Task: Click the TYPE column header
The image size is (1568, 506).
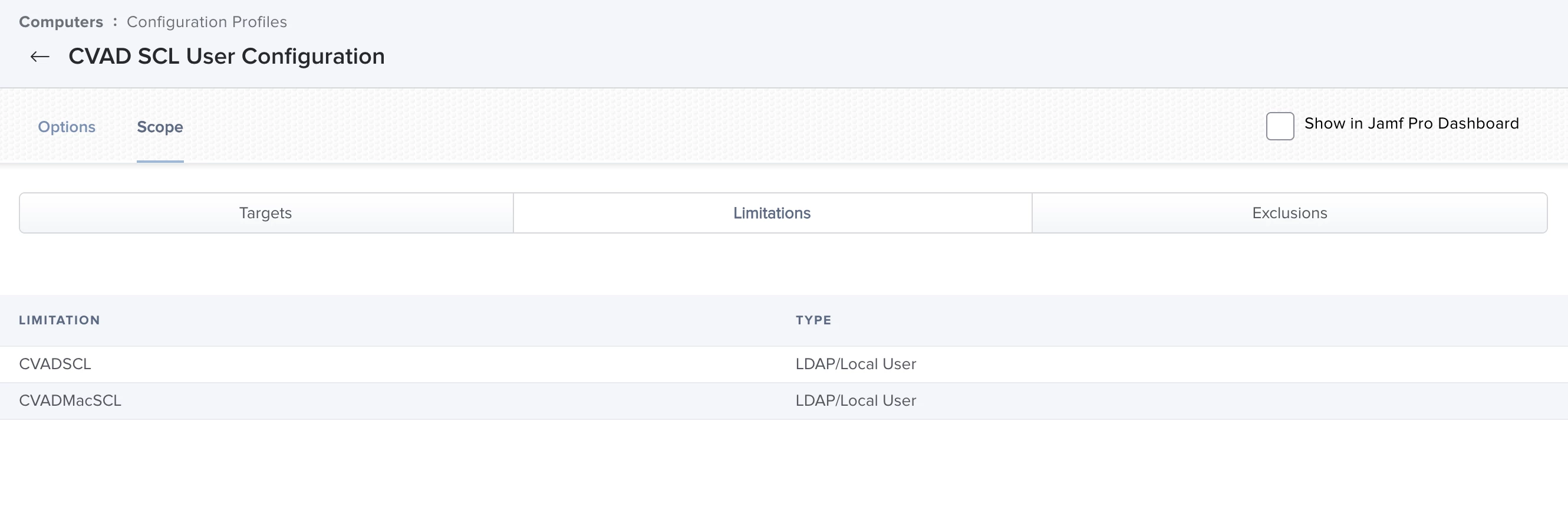Action: (x=813, y=320)
